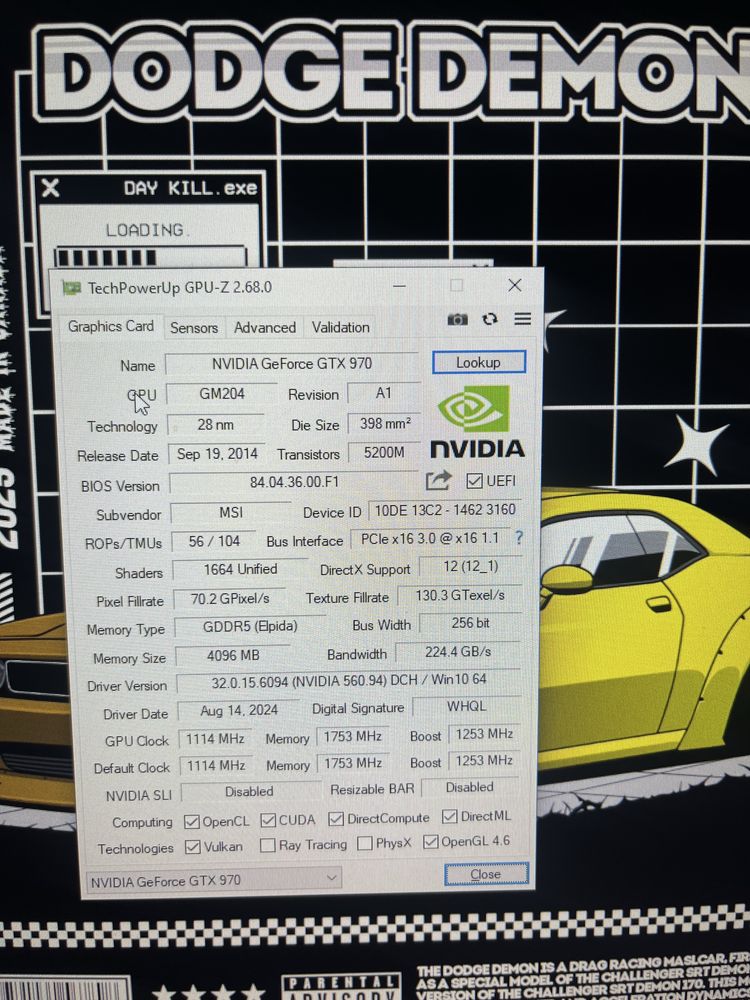The image size is (750, 1000).
Task: Click the BIOS export share icon
Action: (438, 480)
